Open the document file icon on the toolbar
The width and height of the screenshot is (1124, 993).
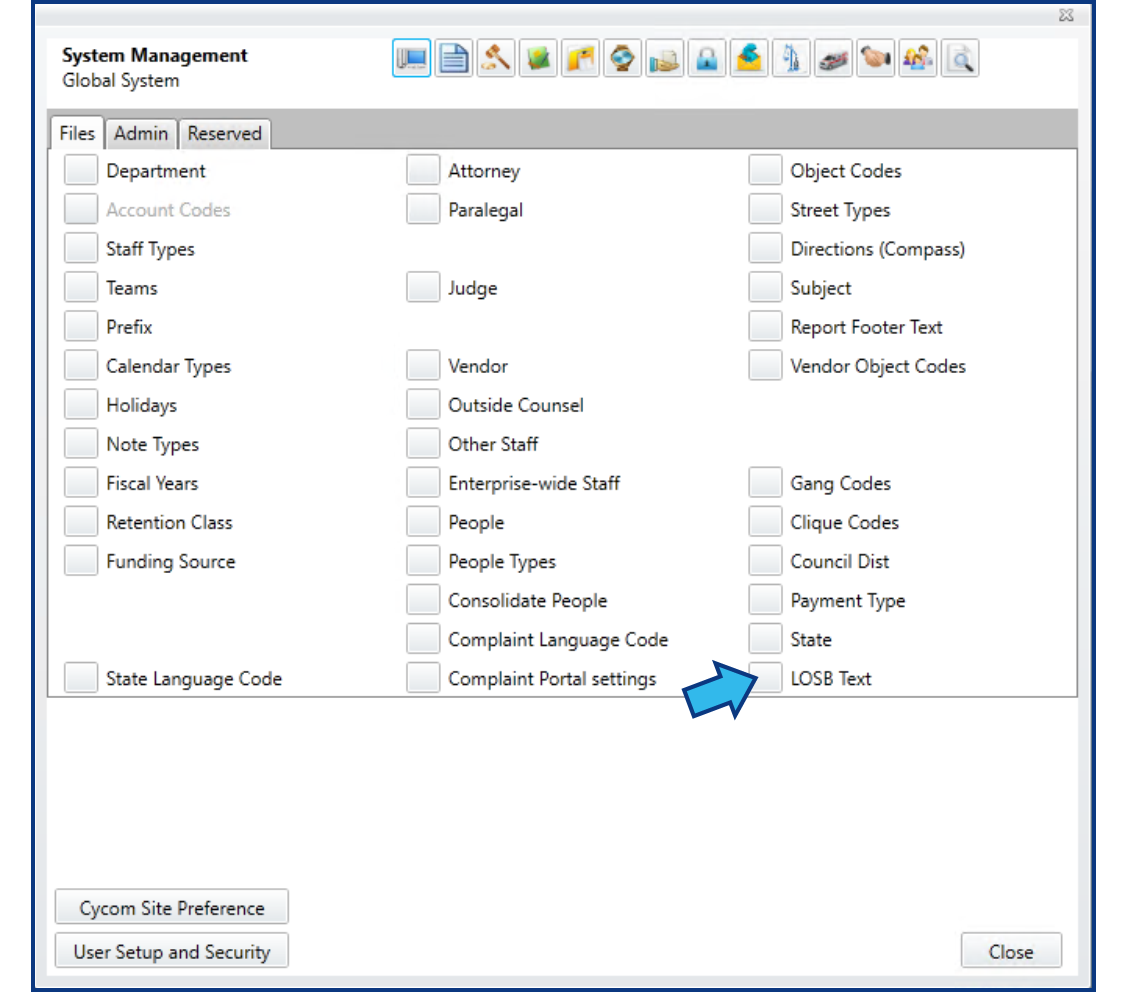tap(453, 58)
